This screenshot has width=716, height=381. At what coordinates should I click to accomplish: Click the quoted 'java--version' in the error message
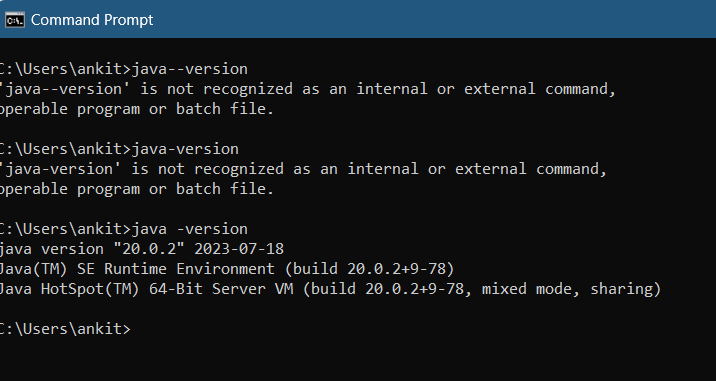pos(62,89)
